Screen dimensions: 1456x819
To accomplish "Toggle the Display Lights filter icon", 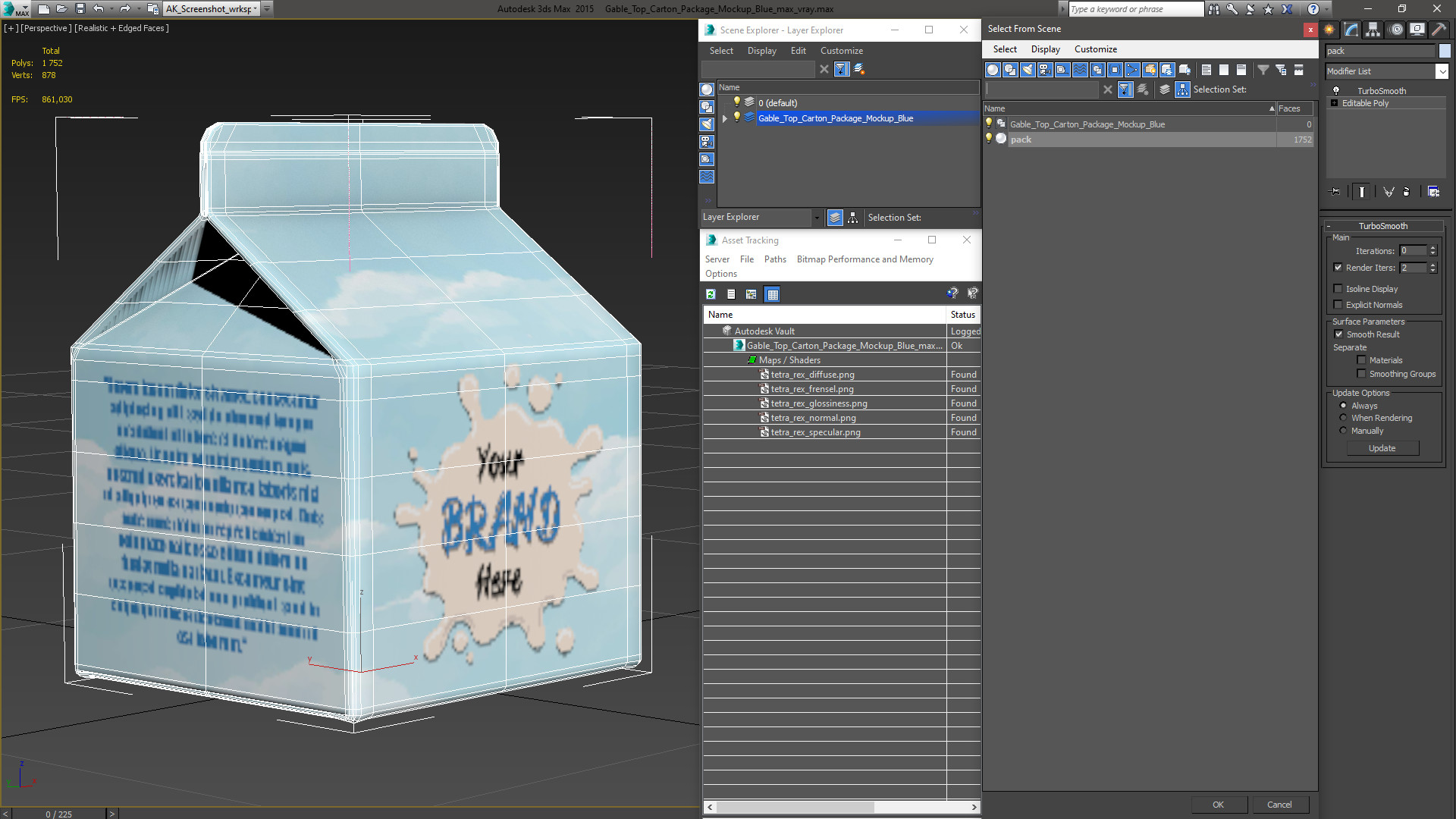I will 1028,70.
